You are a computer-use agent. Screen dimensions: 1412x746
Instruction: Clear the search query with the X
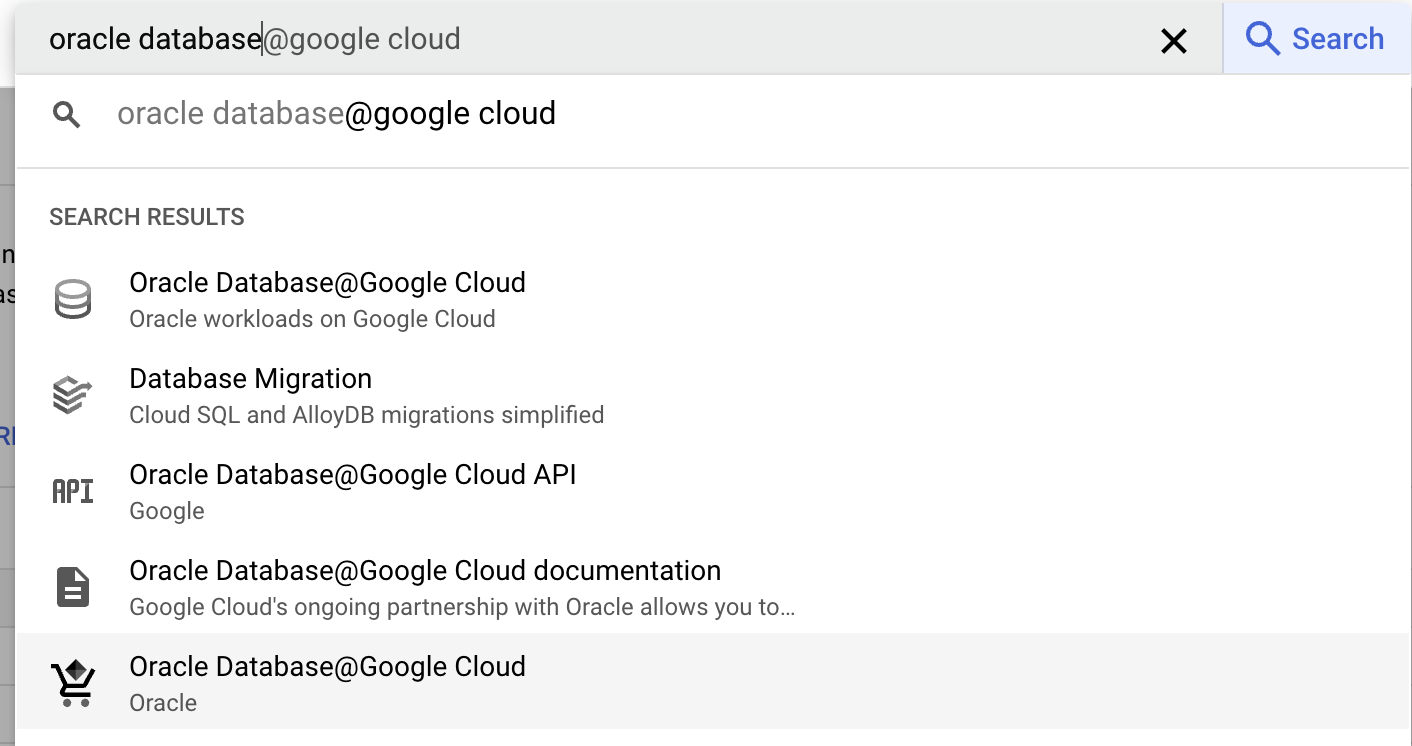pos(1173,40)
